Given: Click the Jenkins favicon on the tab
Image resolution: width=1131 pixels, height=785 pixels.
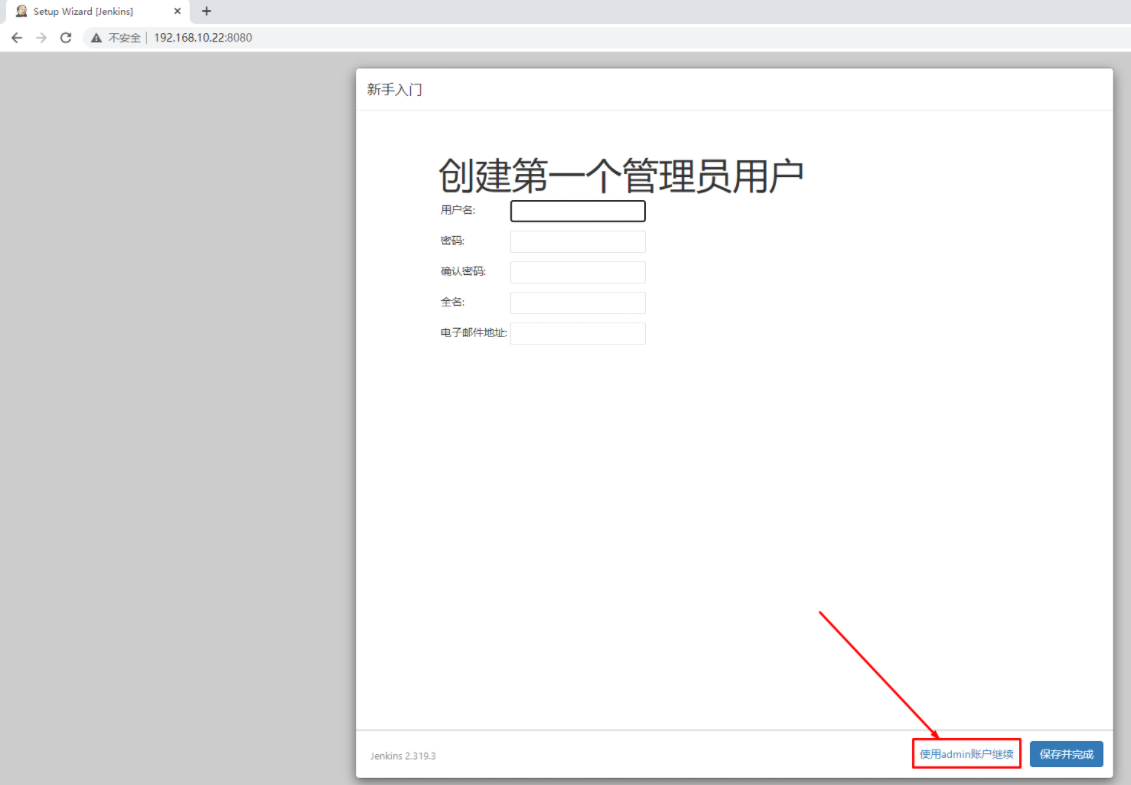Looking at the screenshot, I should [22, 11].
